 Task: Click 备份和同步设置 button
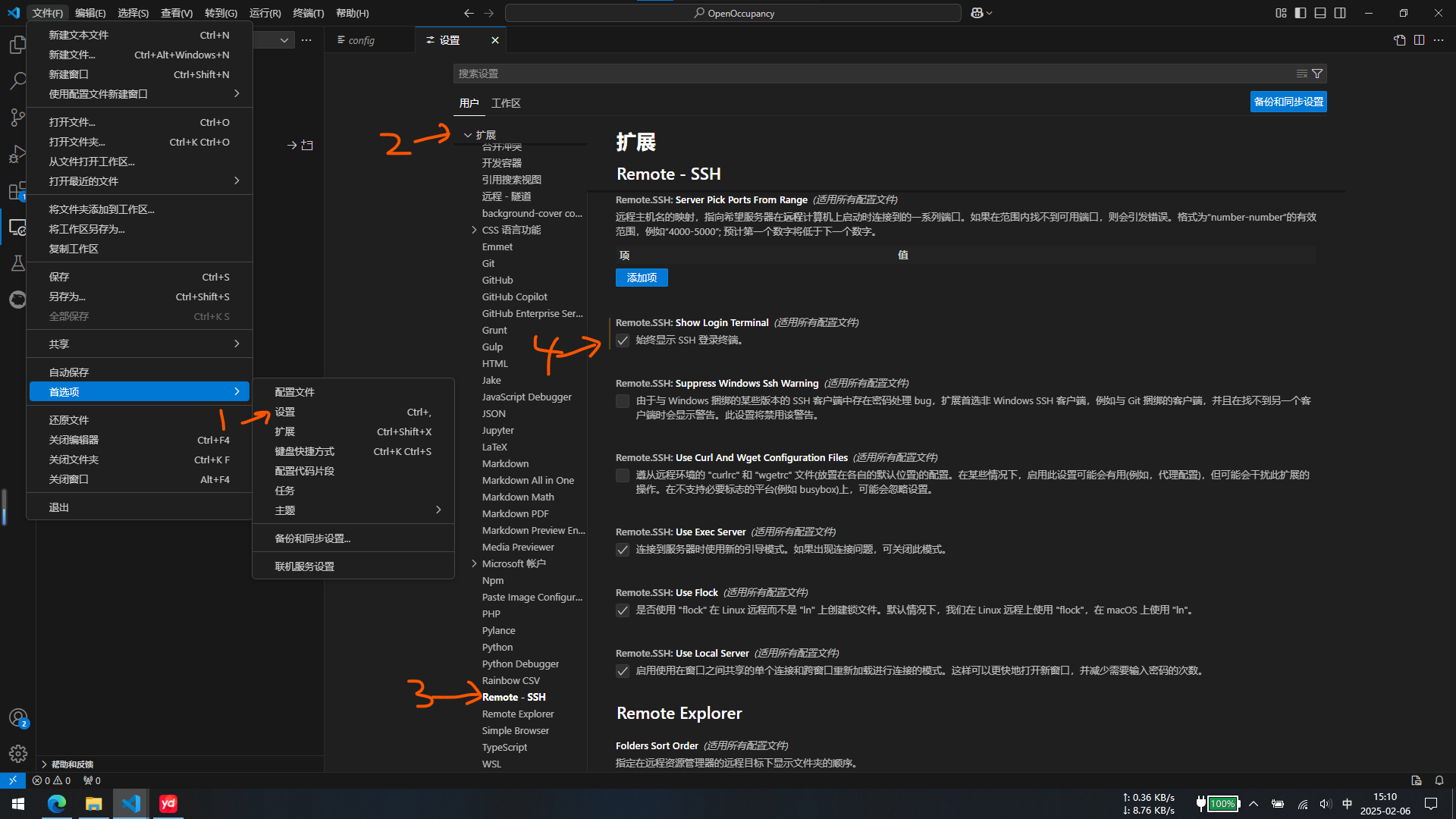(1288, 102)
